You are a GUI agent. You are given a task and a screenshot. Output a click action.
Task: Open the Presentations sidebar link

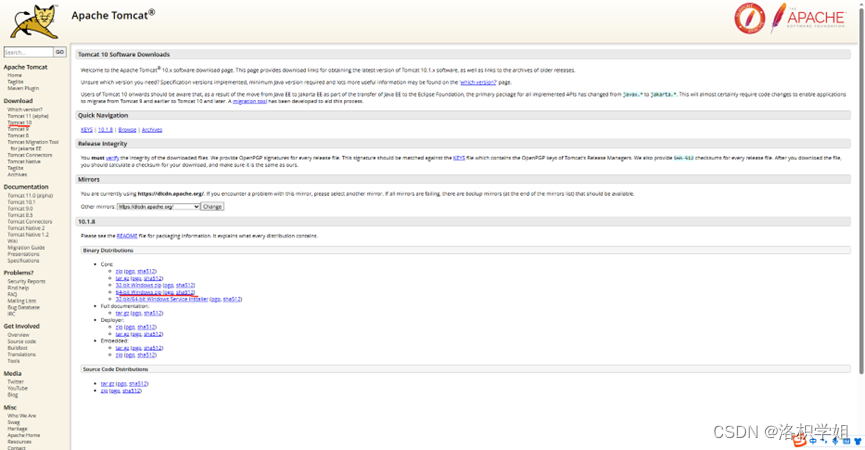coord(23,255)
